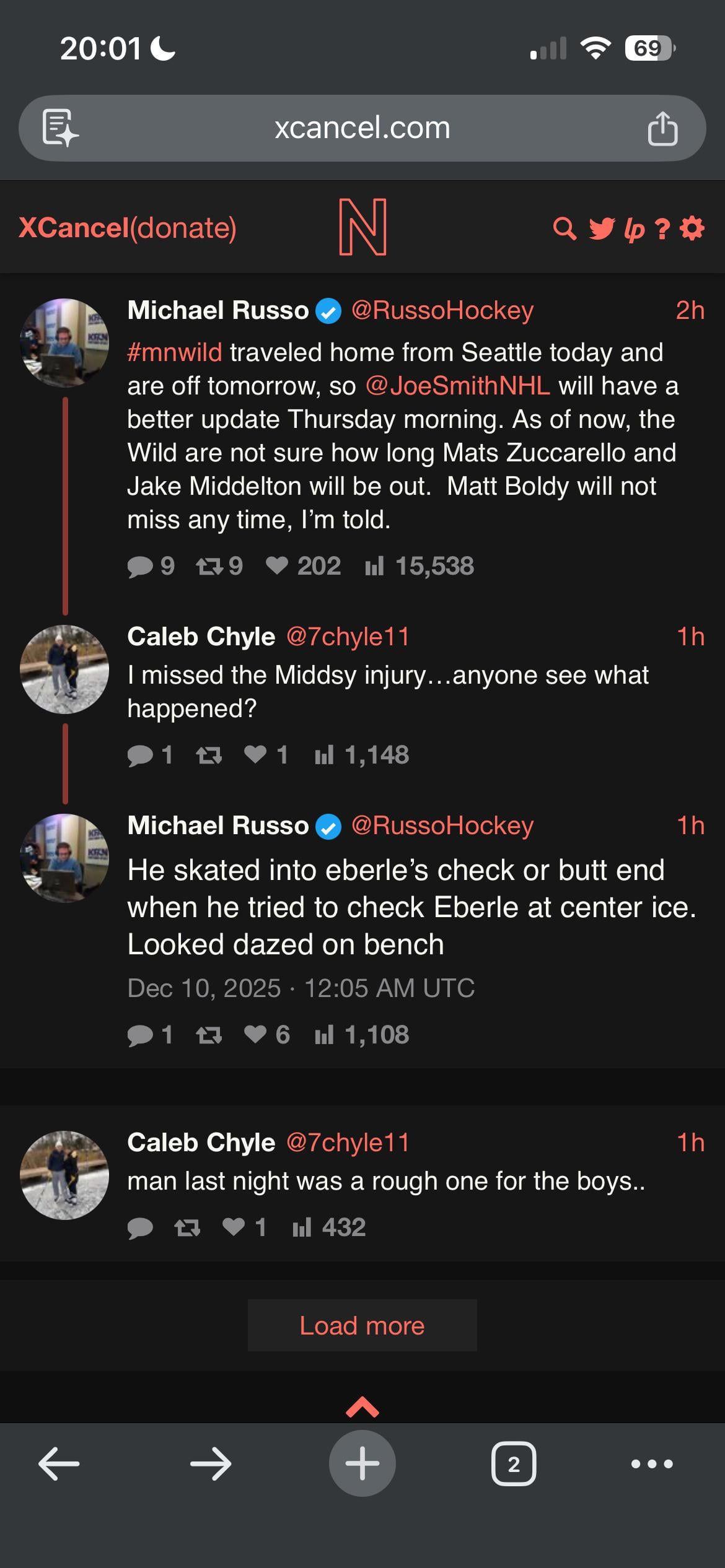Open the Liberapay donate icon
725x1568 pixels.
[x=634, y=230]
